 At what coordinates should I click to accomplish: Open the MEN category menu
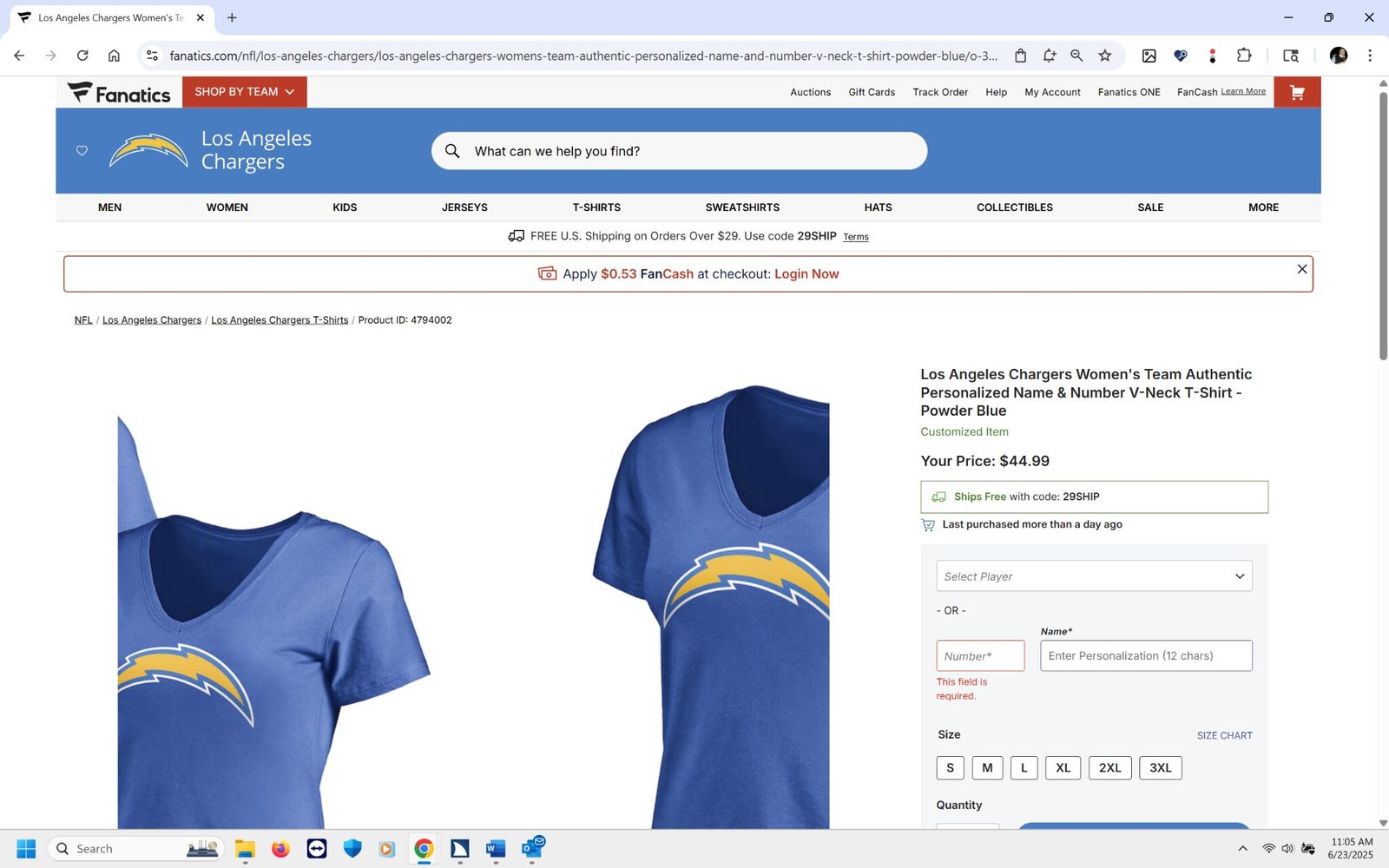point(109,207)
